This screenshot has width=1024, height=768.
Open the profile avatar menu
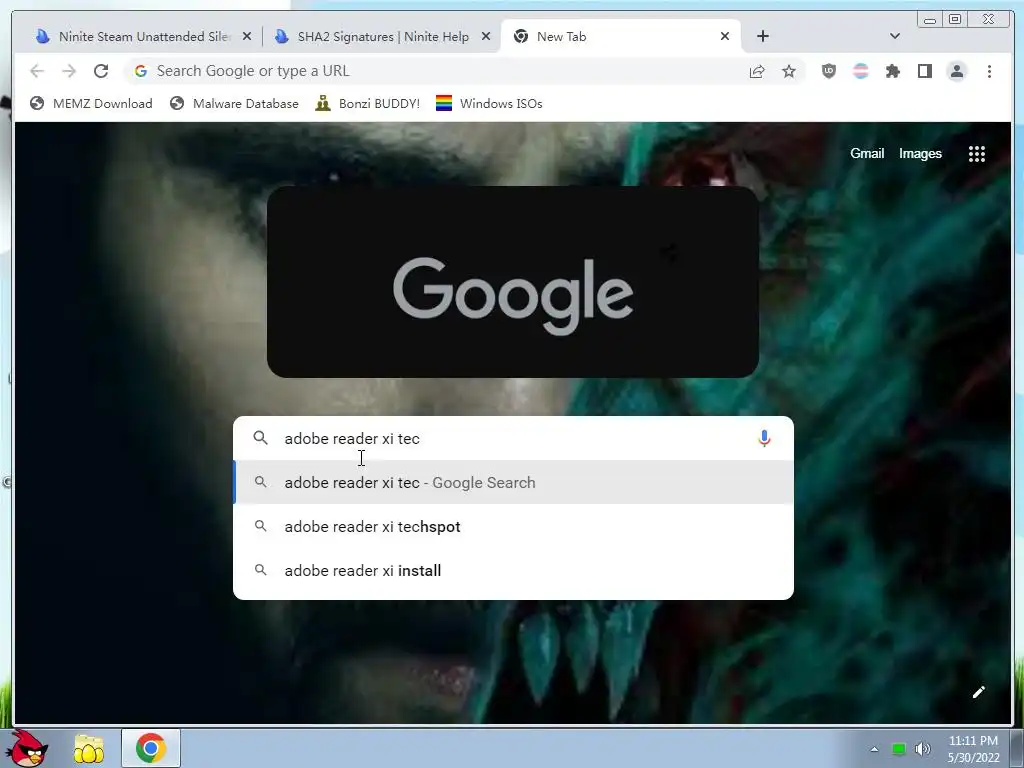957,71
